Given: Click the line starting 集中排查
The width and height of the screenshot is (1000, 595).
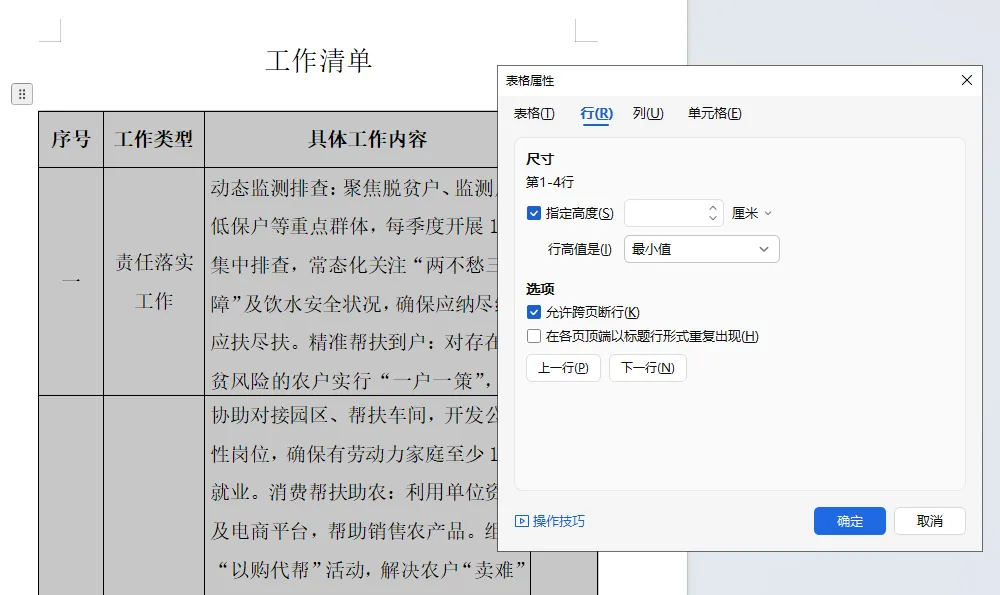Looking at the screenshot, I should click(354, 265).
